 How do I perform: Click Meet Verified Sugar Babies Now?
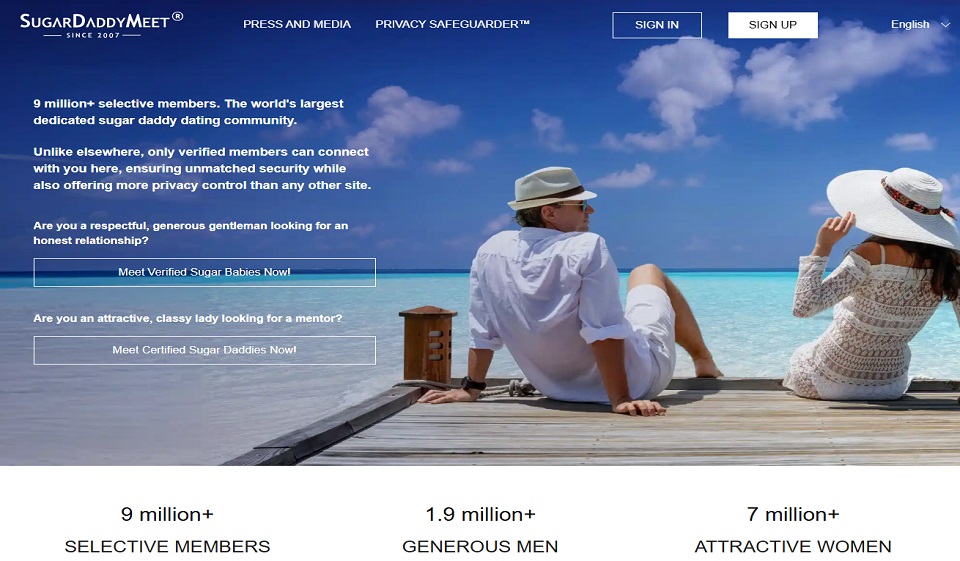click(x=204, y=273)
